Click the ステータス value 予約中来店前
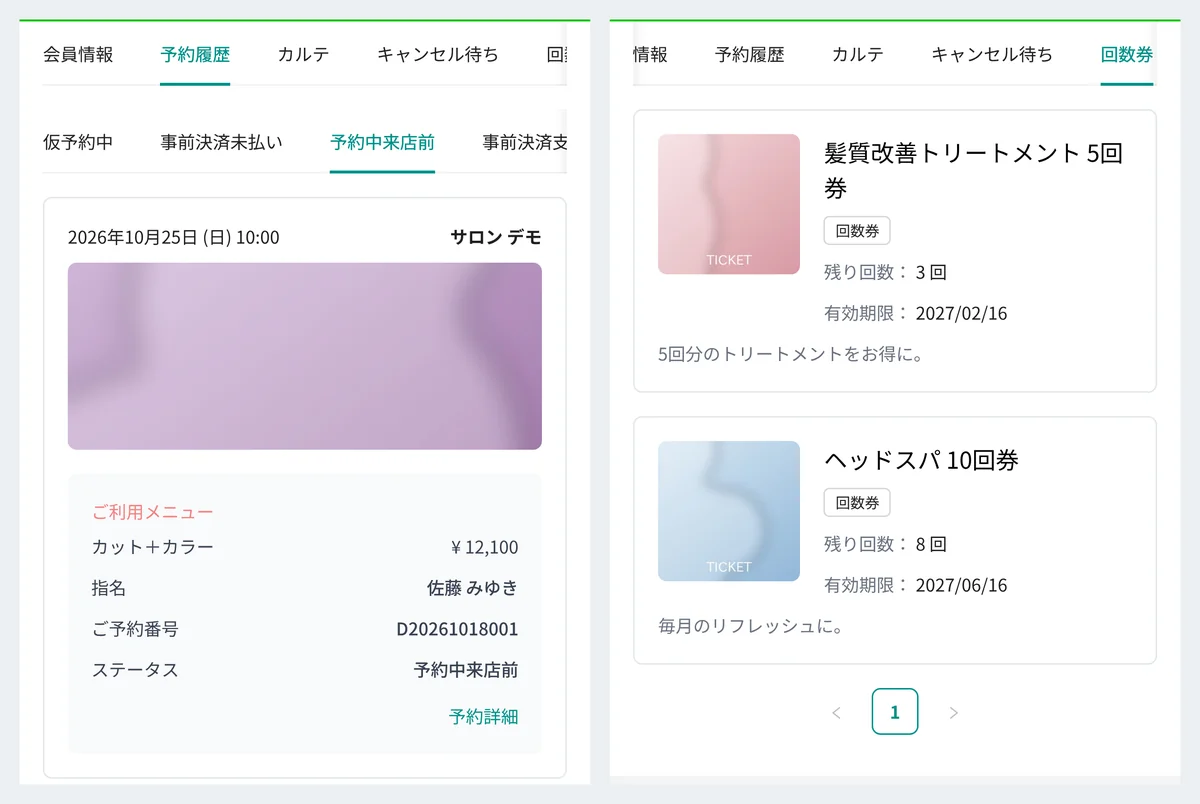The image size is (1200, 804). pos(466,670)
